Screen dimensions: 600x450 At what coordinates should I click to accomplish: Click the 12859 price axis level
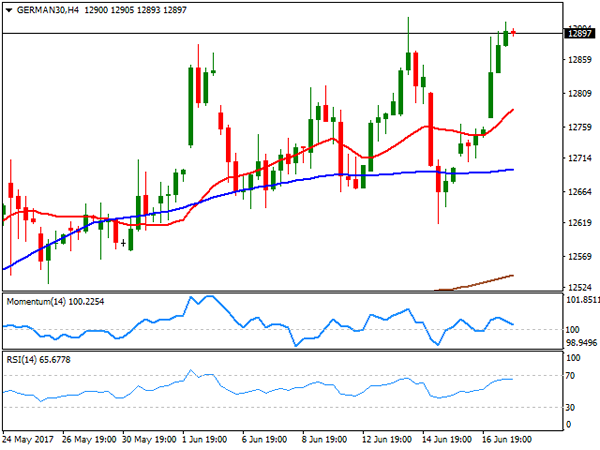click(x=580, y=60)
